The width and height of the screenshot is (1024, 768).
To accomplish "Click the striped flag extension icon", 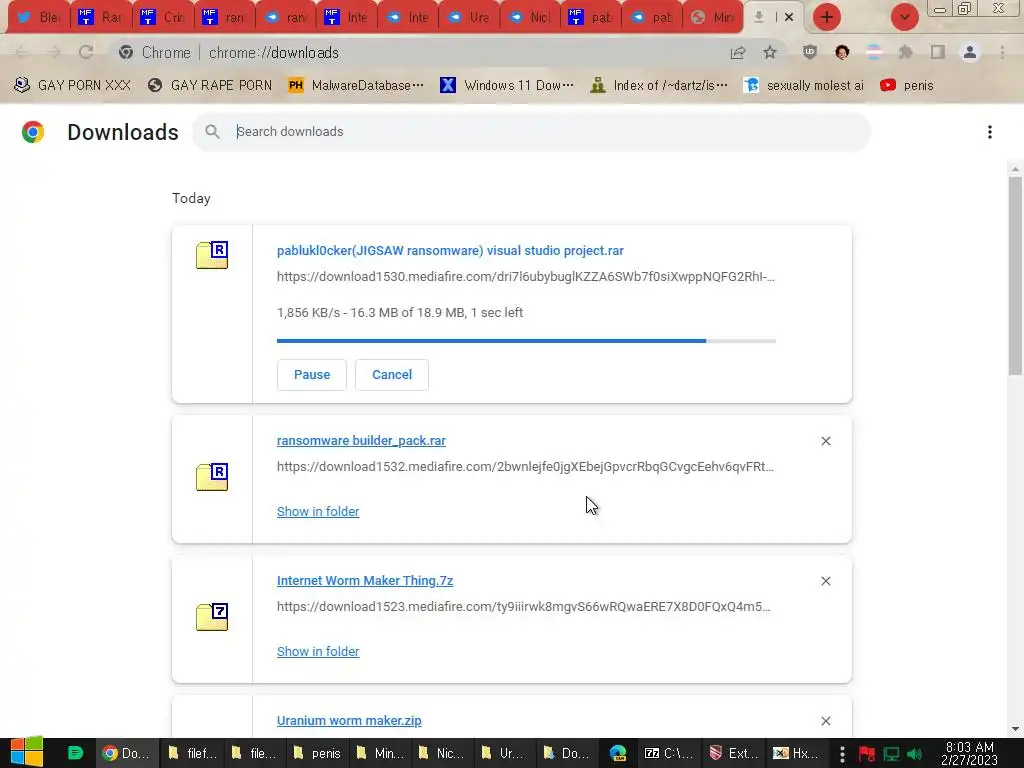I will point(873,52).
